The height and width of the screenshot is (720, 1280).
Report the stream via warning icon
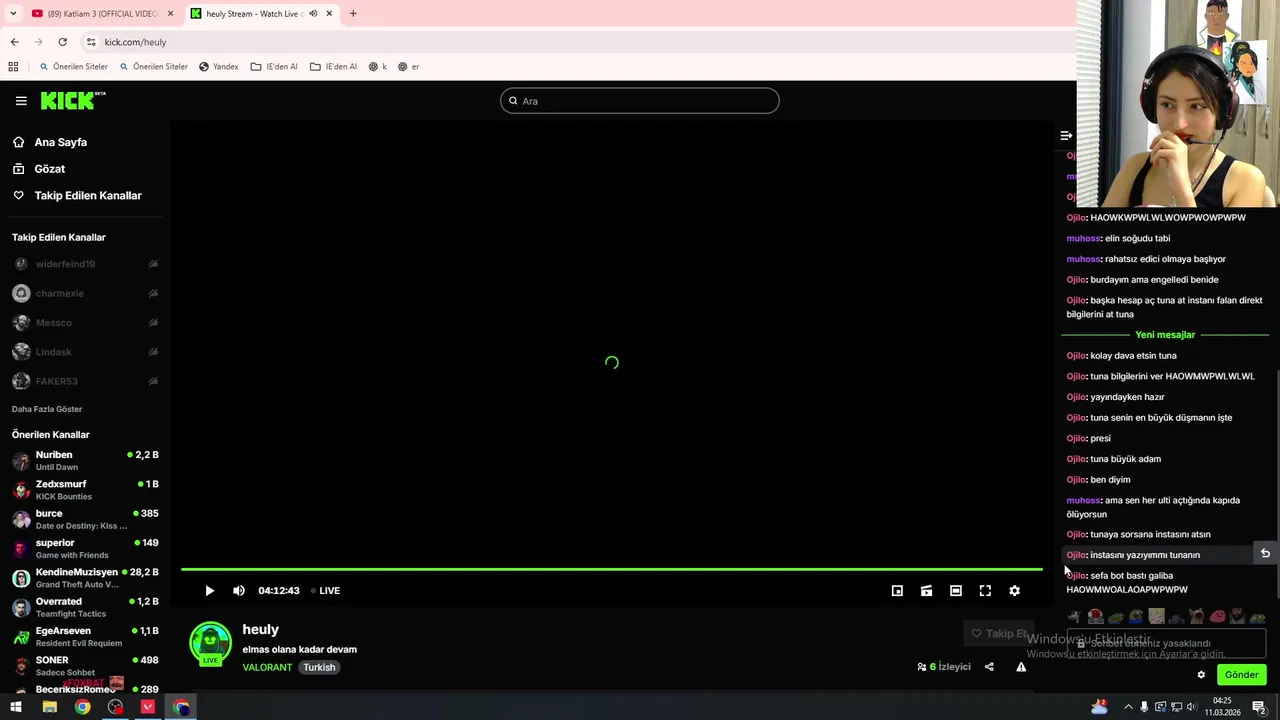pos(1021,667)
